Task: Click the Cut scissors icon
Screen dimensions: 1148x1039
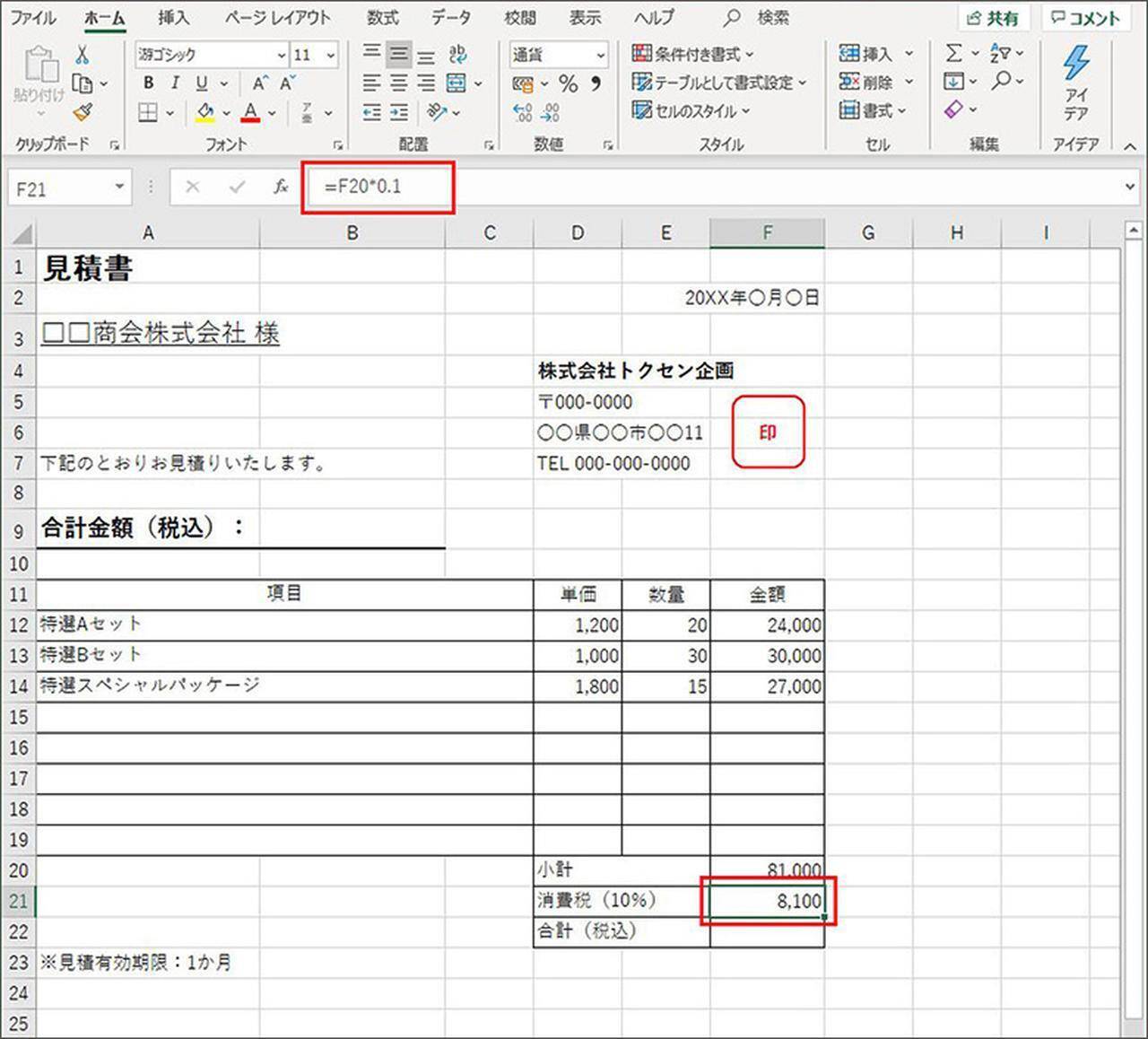Action: point(83,55)
